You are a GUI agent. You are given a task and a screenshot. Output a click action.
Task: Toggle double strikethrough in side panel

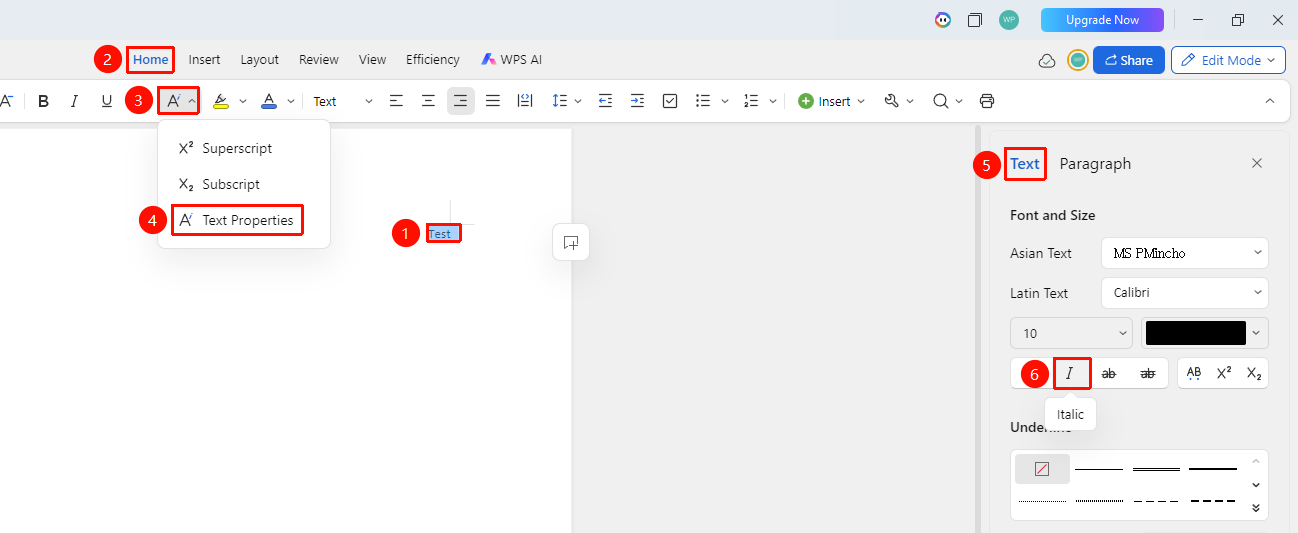(x=1148, y=373)
